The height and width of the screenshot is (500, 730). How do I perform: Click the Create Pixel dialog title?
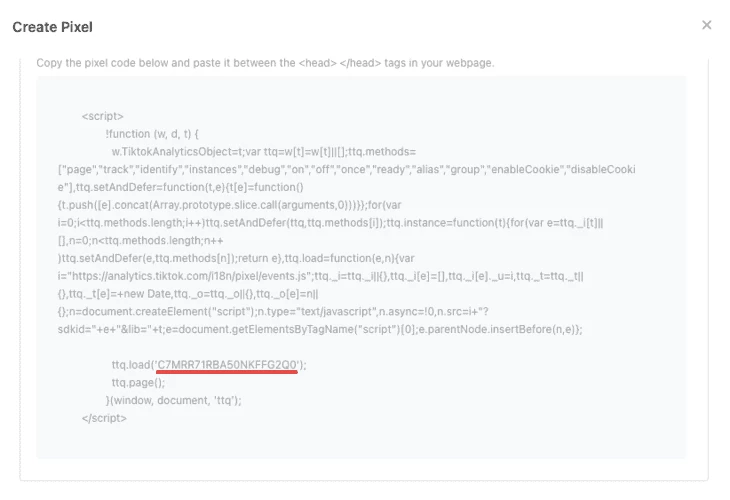pyautogui.click(x=53, y=27)
